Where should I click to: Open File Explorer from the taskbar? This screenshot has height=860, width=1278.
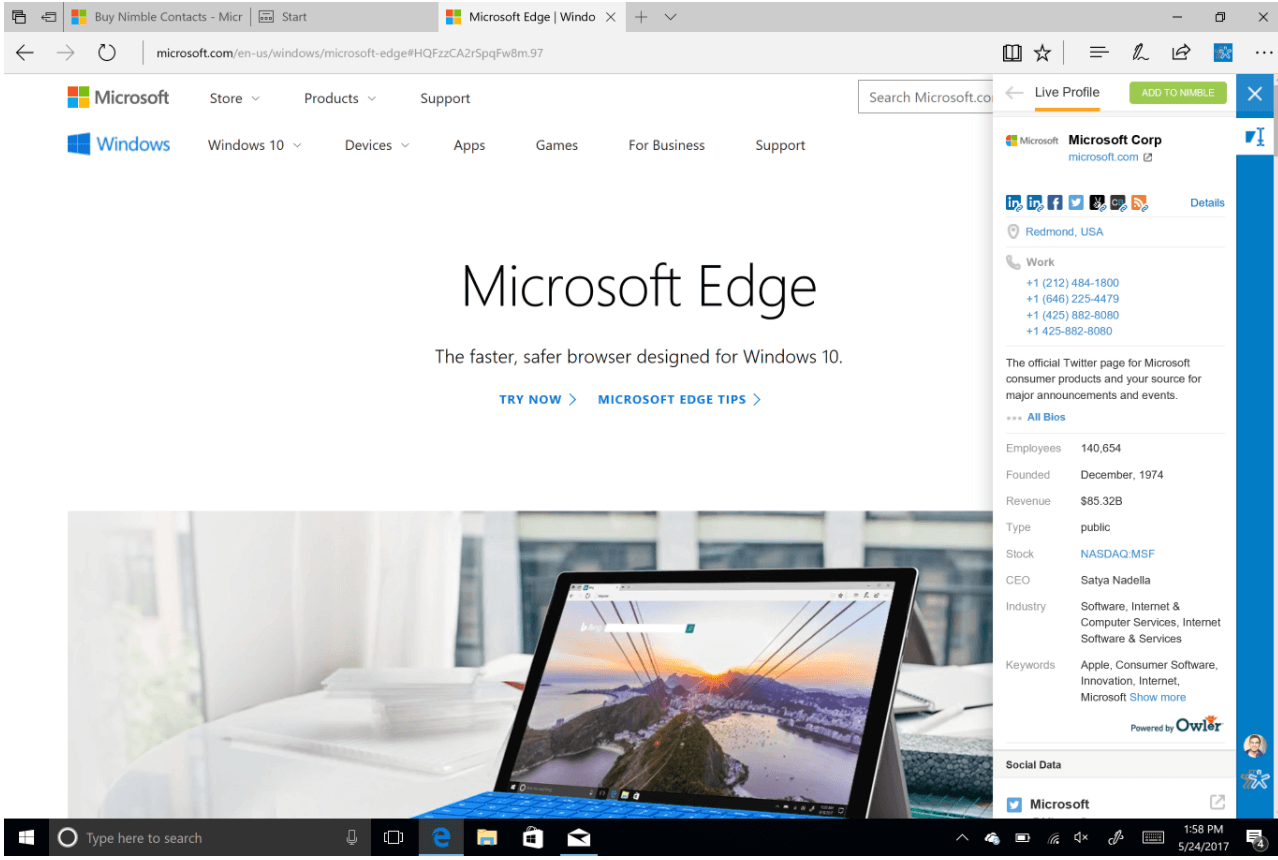(487, 838)
